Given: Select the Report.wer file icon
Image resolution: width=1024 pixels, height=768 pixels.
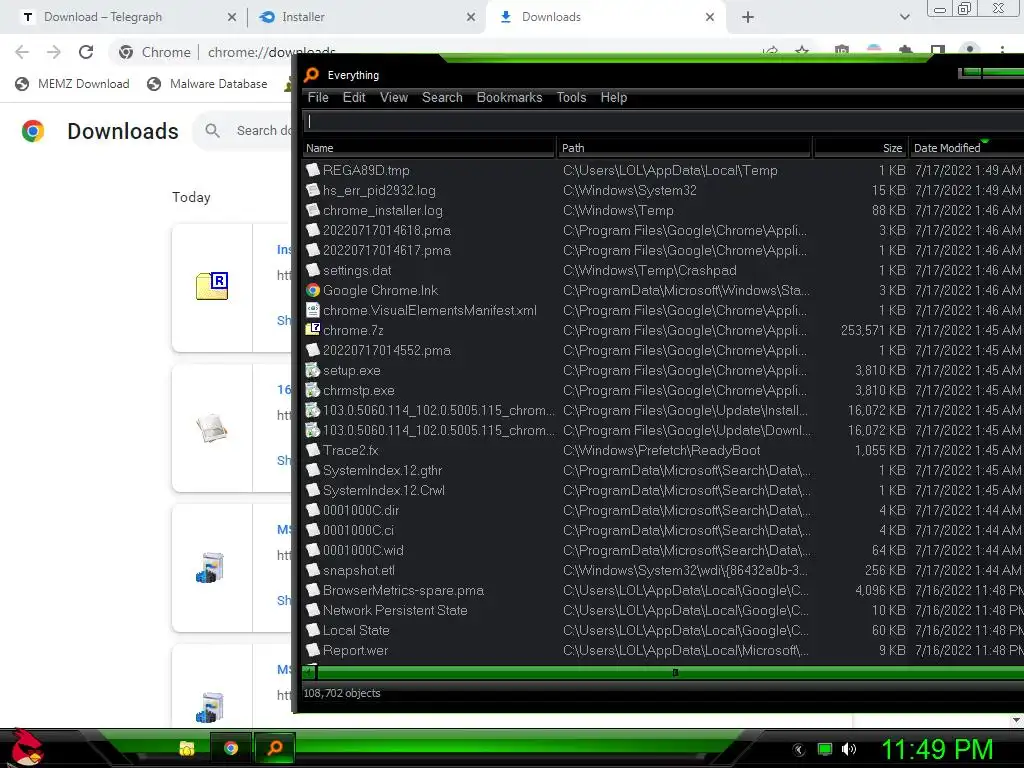Looking at the screenshot, I should click(x=313, y=650).
